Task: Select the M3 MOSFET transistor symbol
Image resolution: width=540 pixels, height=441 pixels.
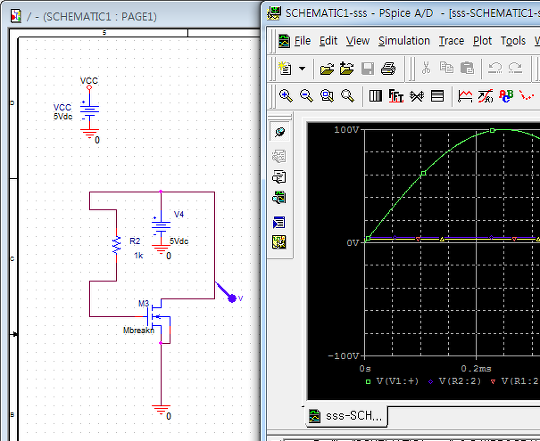Action: coord(157,317)
